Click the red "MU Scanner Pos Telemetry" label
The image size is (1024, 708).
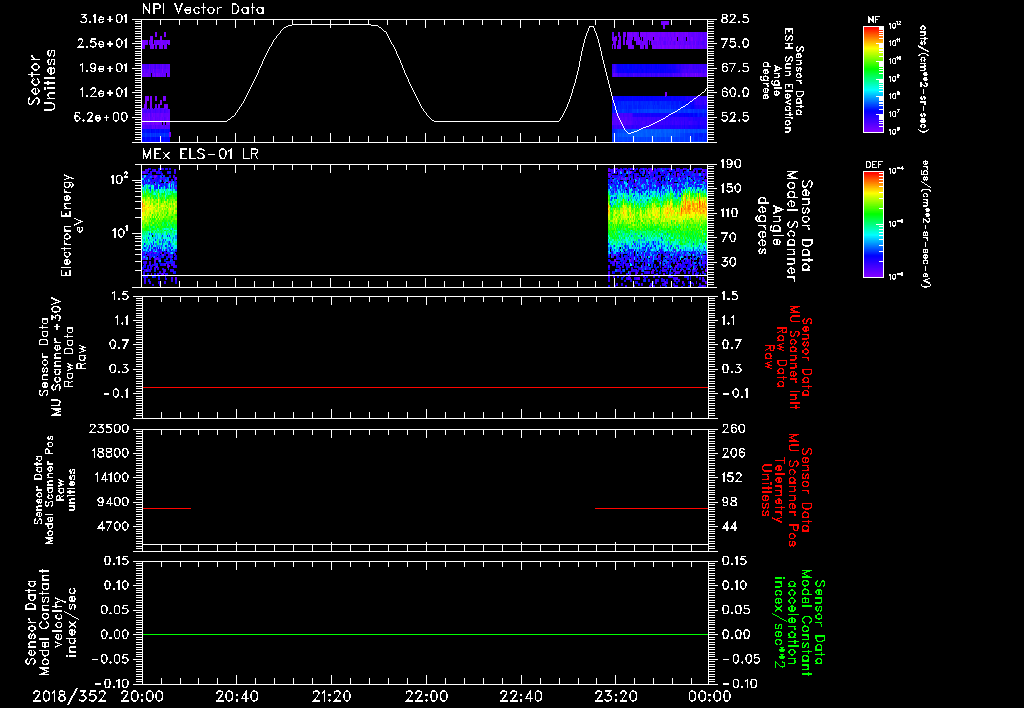(x=787, y=491)
